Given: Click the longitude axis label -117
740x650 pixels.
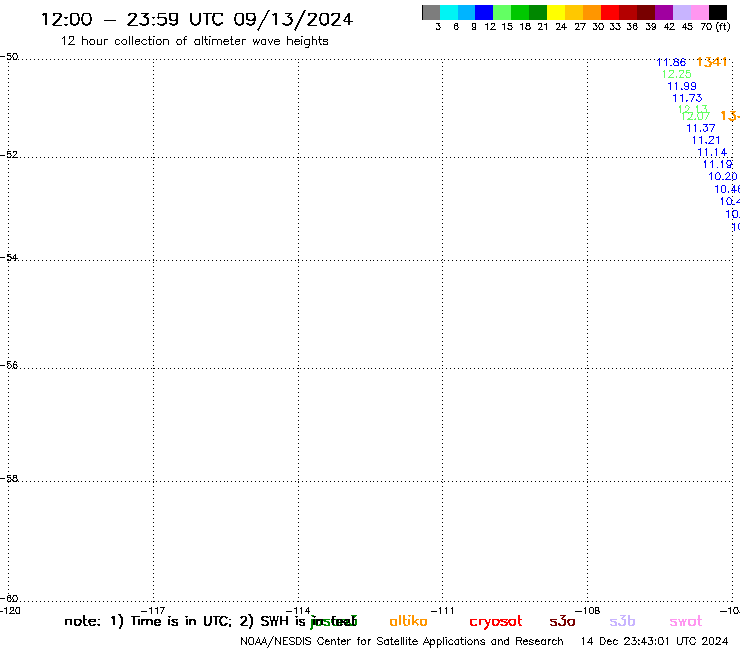Looking at the screenshot, I should [153, 611].
